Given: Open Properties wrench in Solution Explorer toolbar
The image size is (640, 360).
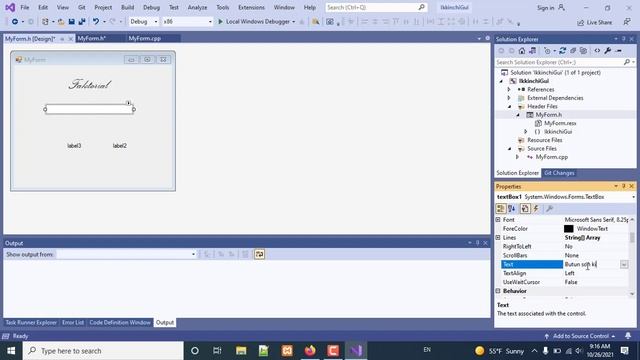Looking at the screenshot, I should 608,51.
